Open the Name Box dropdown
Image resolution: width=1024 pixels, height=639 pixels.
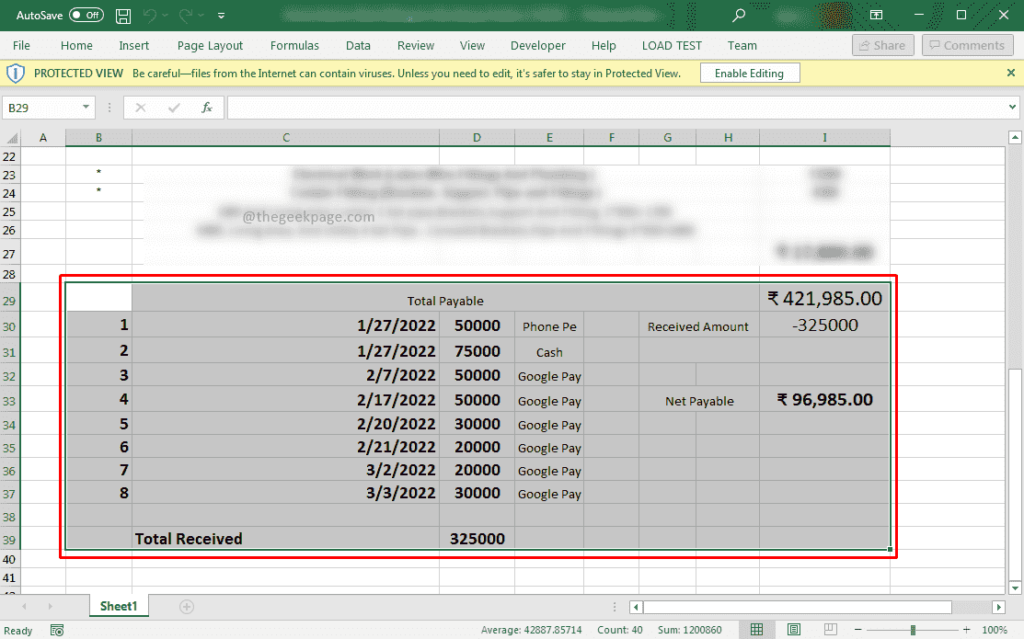click(x=85, y=107)
